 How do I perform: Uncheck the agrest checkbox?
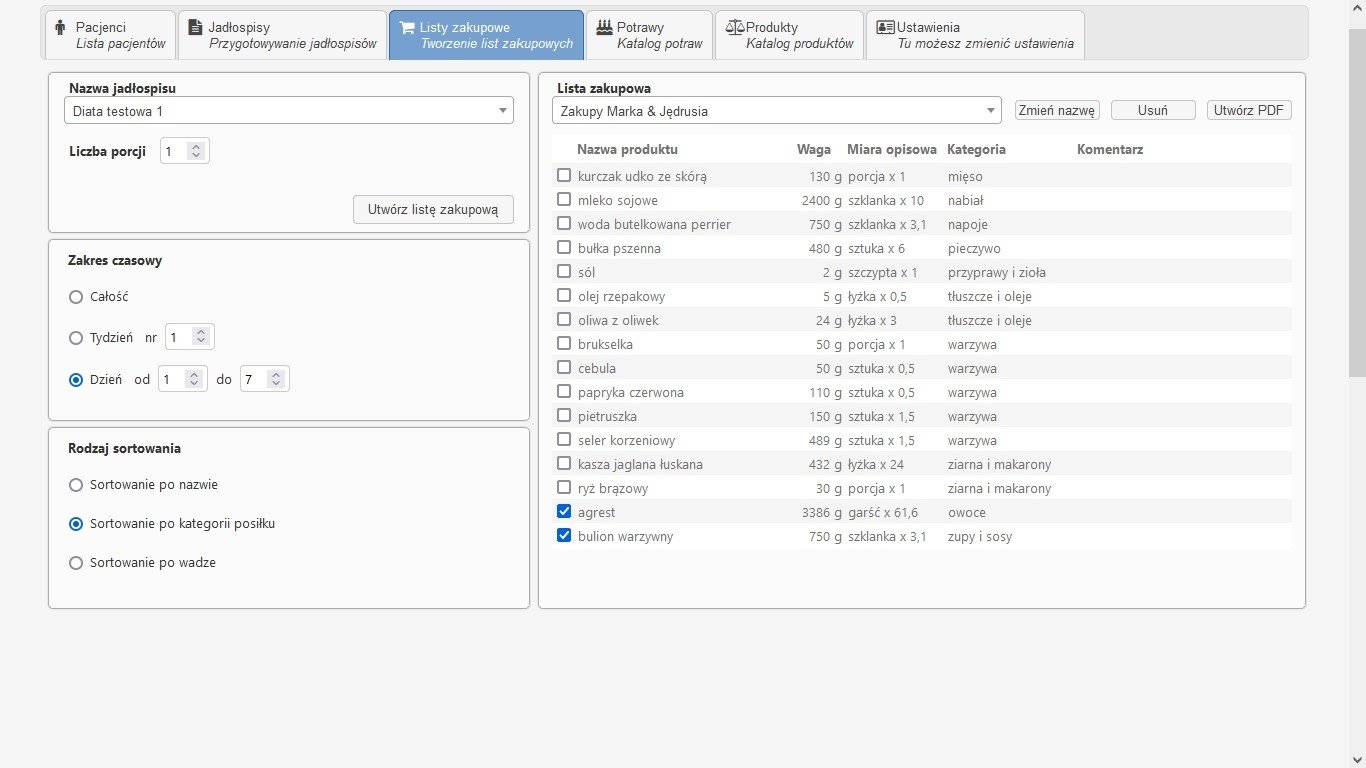point(564,511)
